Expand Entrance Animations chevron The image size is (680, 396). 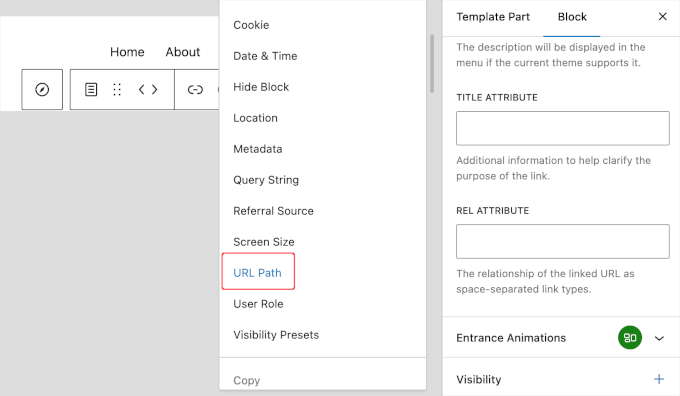(659, 338)
